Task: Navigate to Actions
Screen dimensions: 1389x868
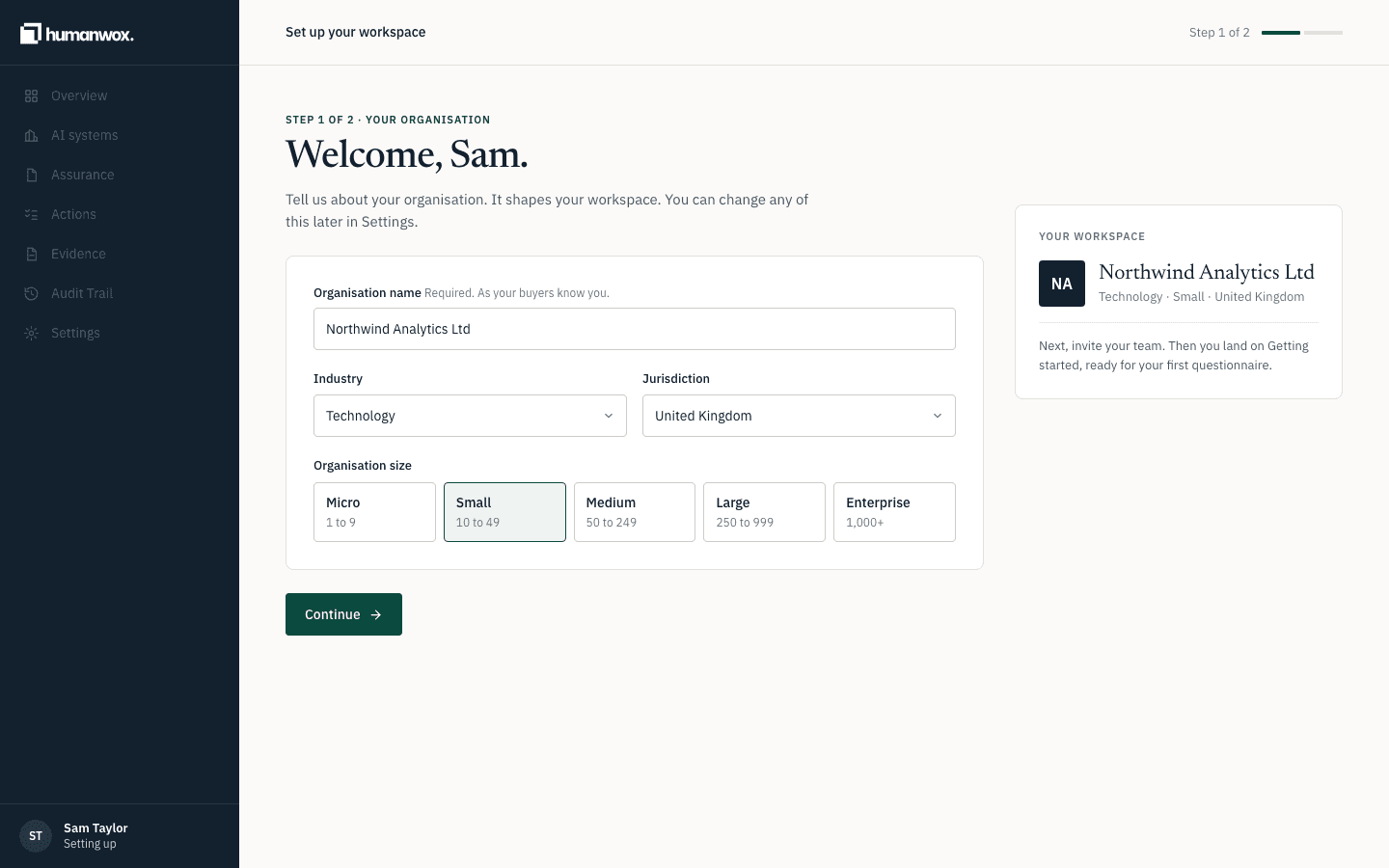Action: 120,214
